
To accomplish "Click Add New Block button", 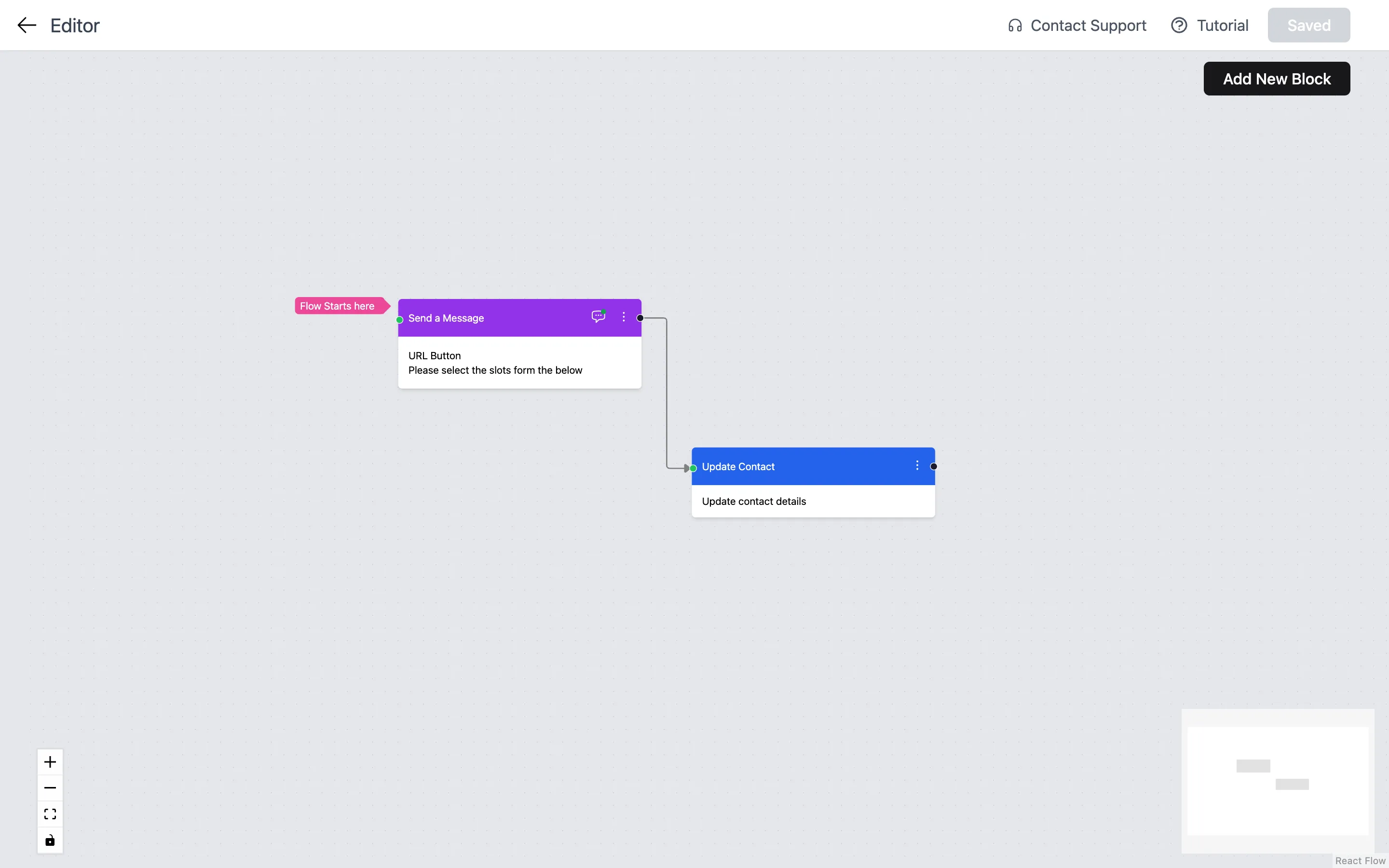I will point(1277,79).
